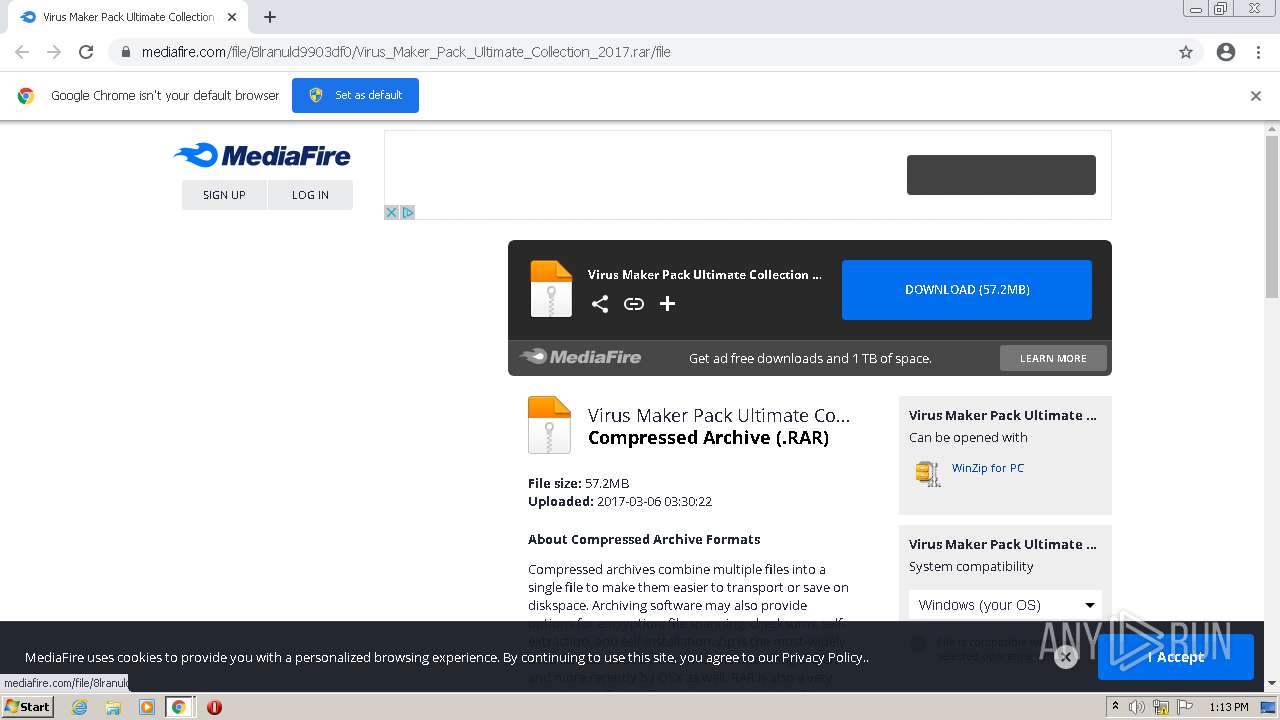Open the Chrome three-dot menu

(x=1258, y=52)
